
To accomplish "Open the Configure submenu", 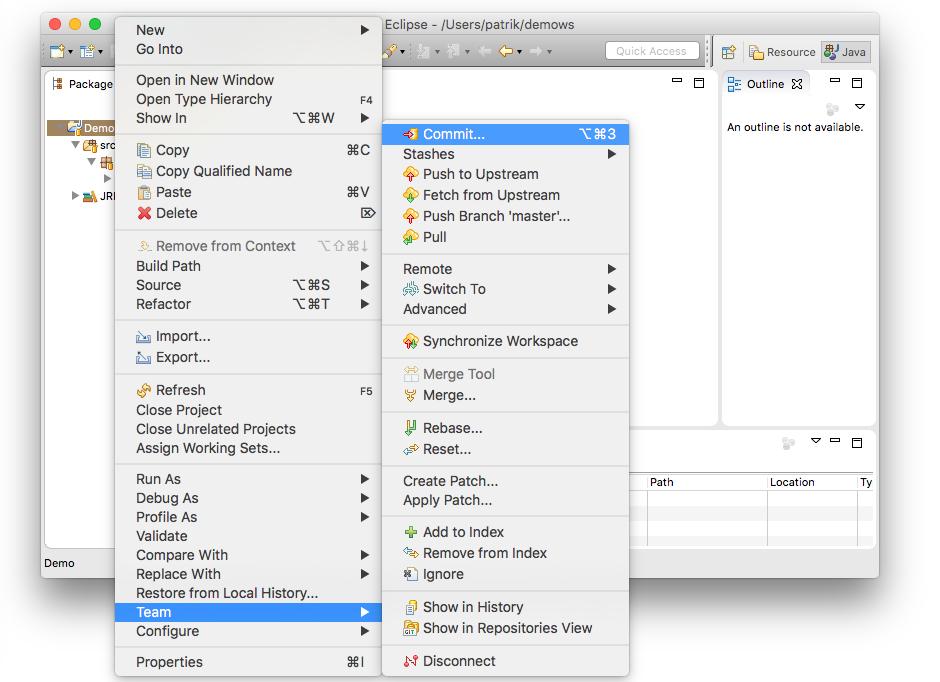I will [x=248, y=632].
